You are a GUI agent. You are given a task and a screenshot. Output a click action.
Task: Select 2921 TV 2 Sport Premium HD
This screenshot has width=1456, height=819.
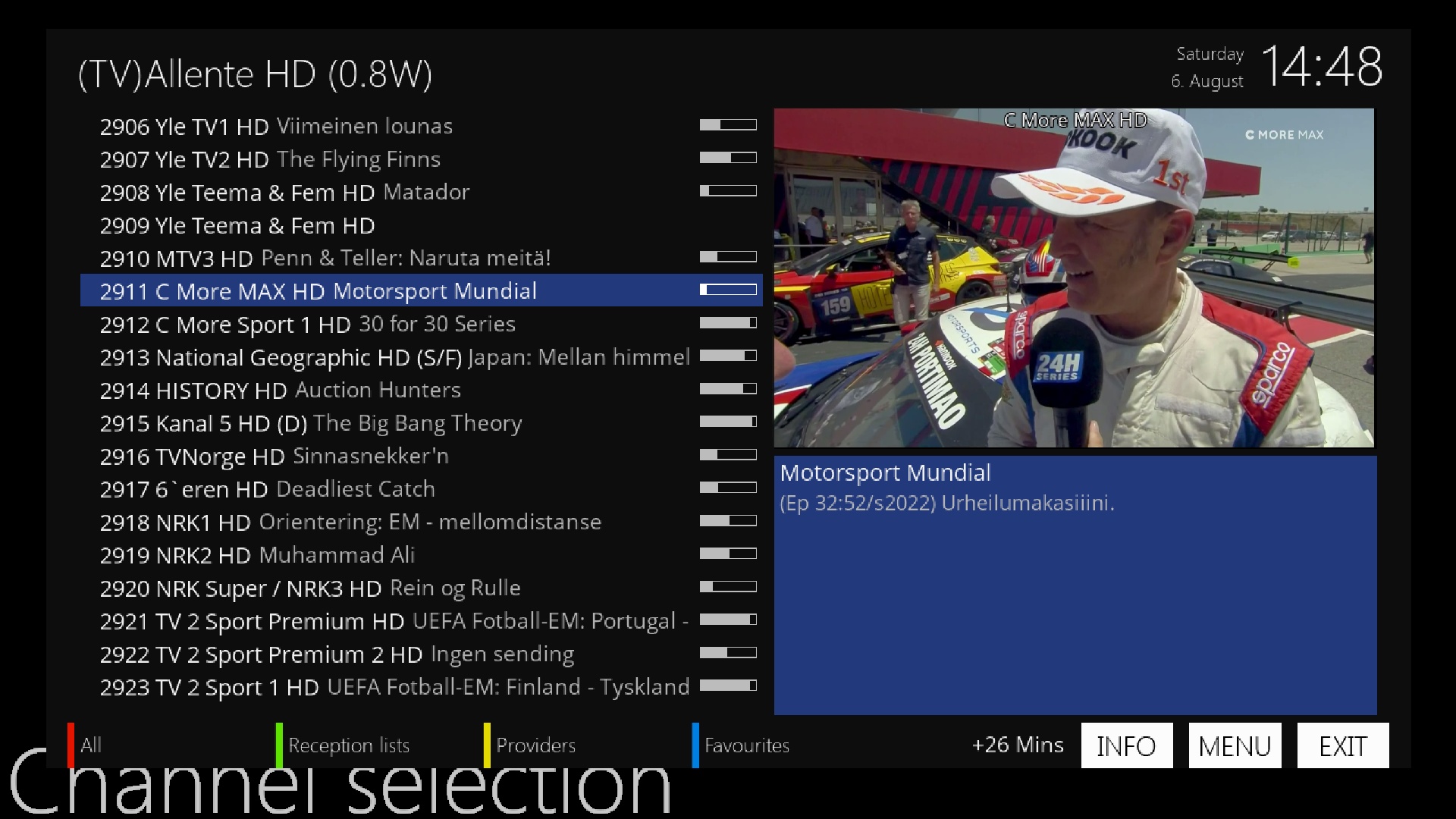click(x=421, y=620)
